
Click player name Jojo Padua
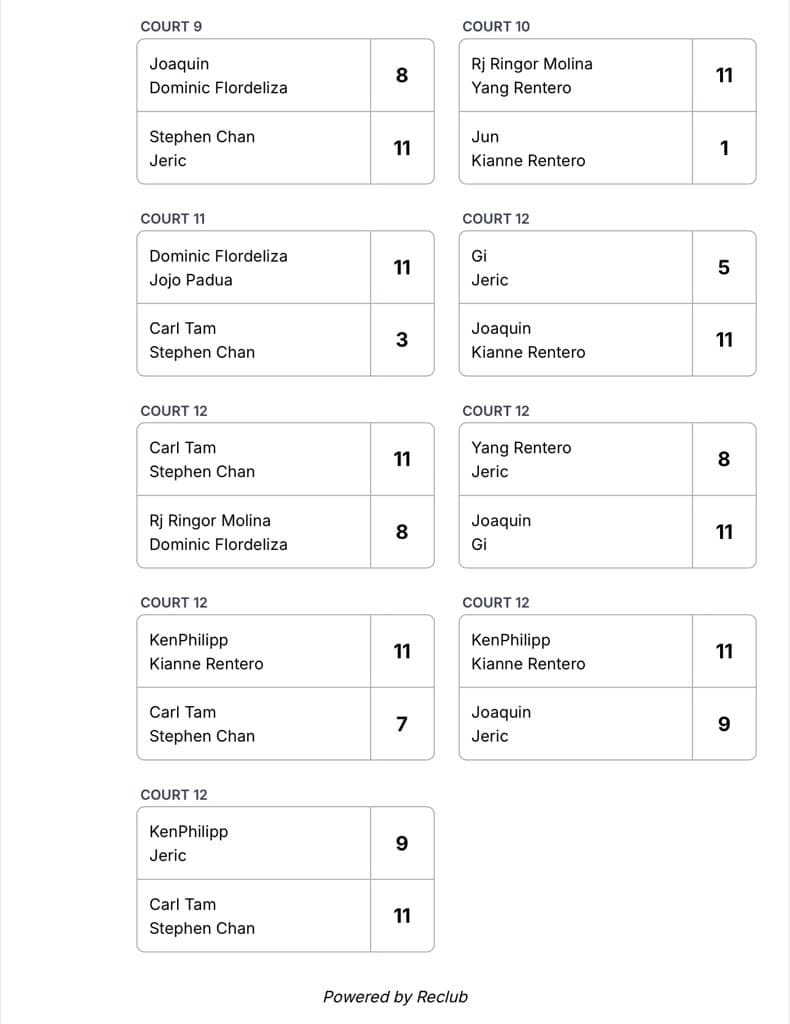191,280
